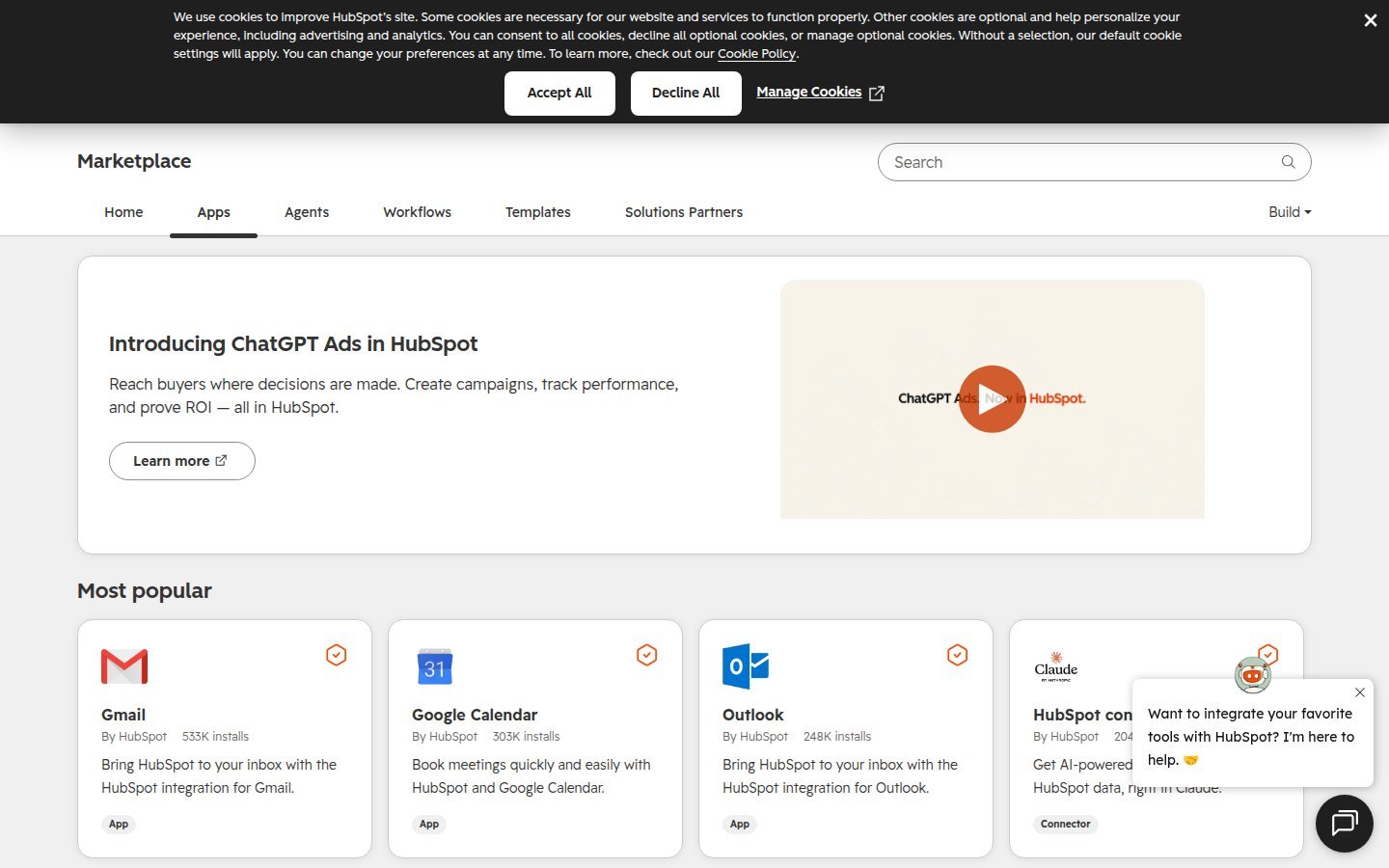Click the Decline All cookies button

tap(686, 93)
